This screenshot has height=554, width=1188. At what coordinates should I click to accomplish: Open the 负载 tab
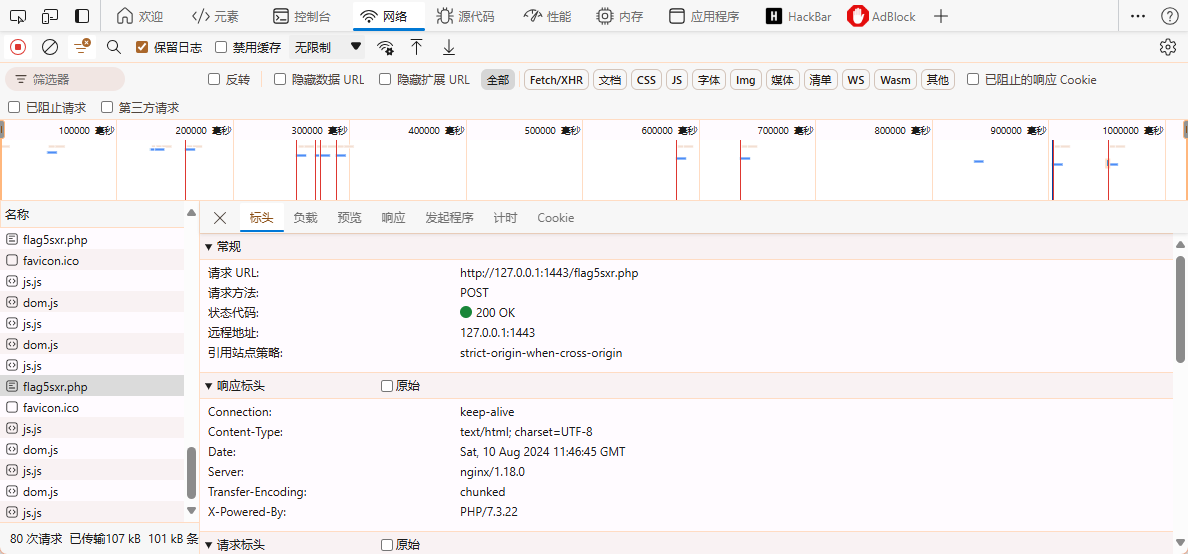(305, 218)
